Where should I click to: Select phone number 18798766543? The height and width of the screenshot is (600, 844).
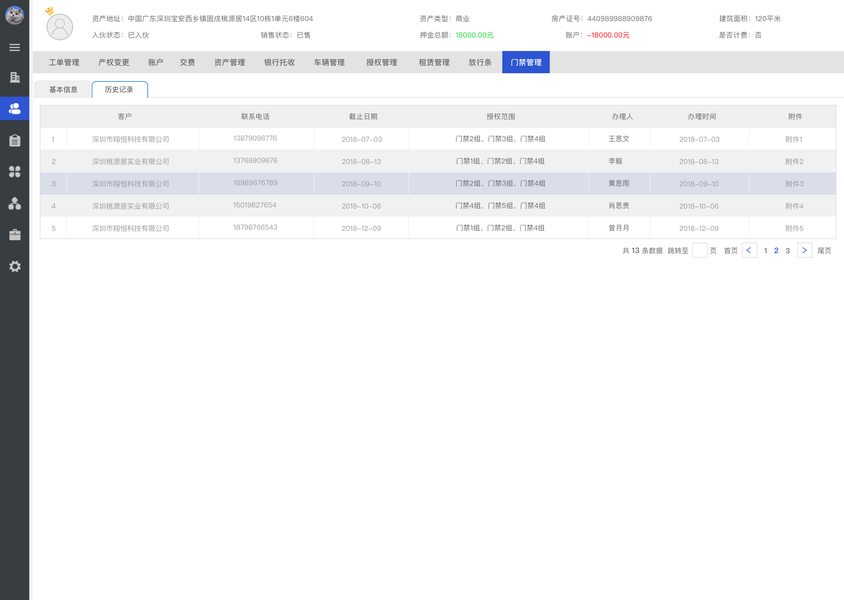point(255,228)
